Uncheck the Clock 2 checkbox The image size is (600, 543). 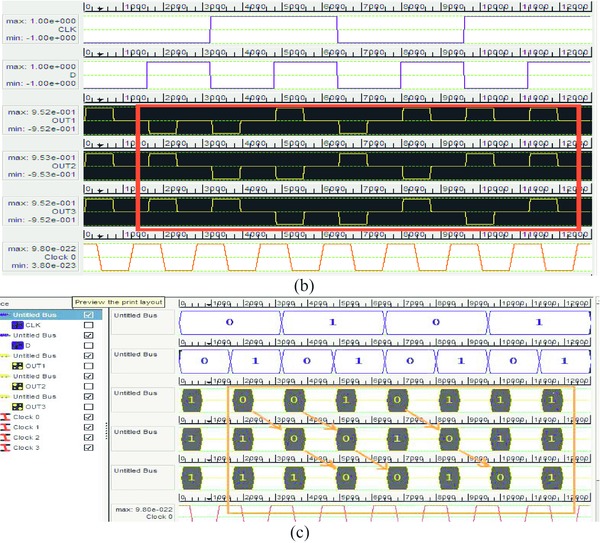click(x=88, y=437)
